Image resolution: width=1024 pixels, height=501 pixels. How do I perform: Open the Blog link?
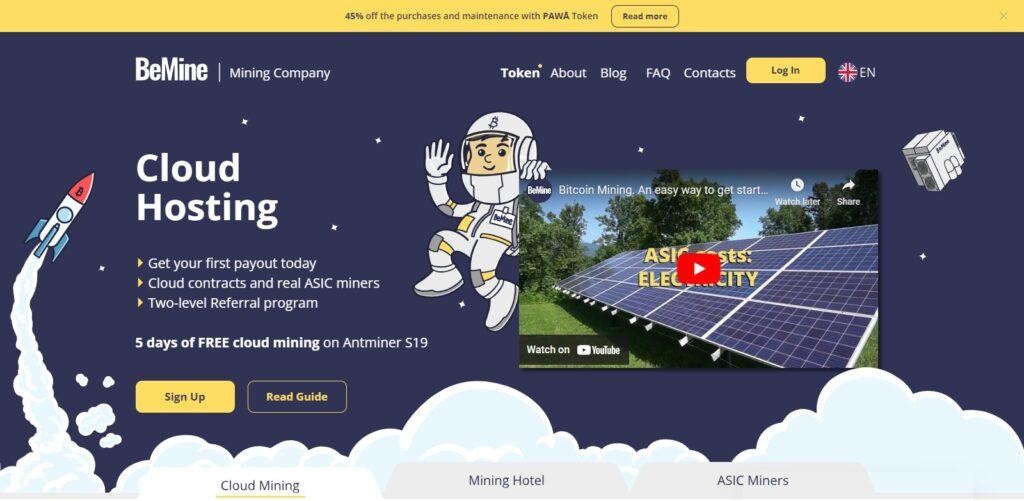tap(613, 73)
